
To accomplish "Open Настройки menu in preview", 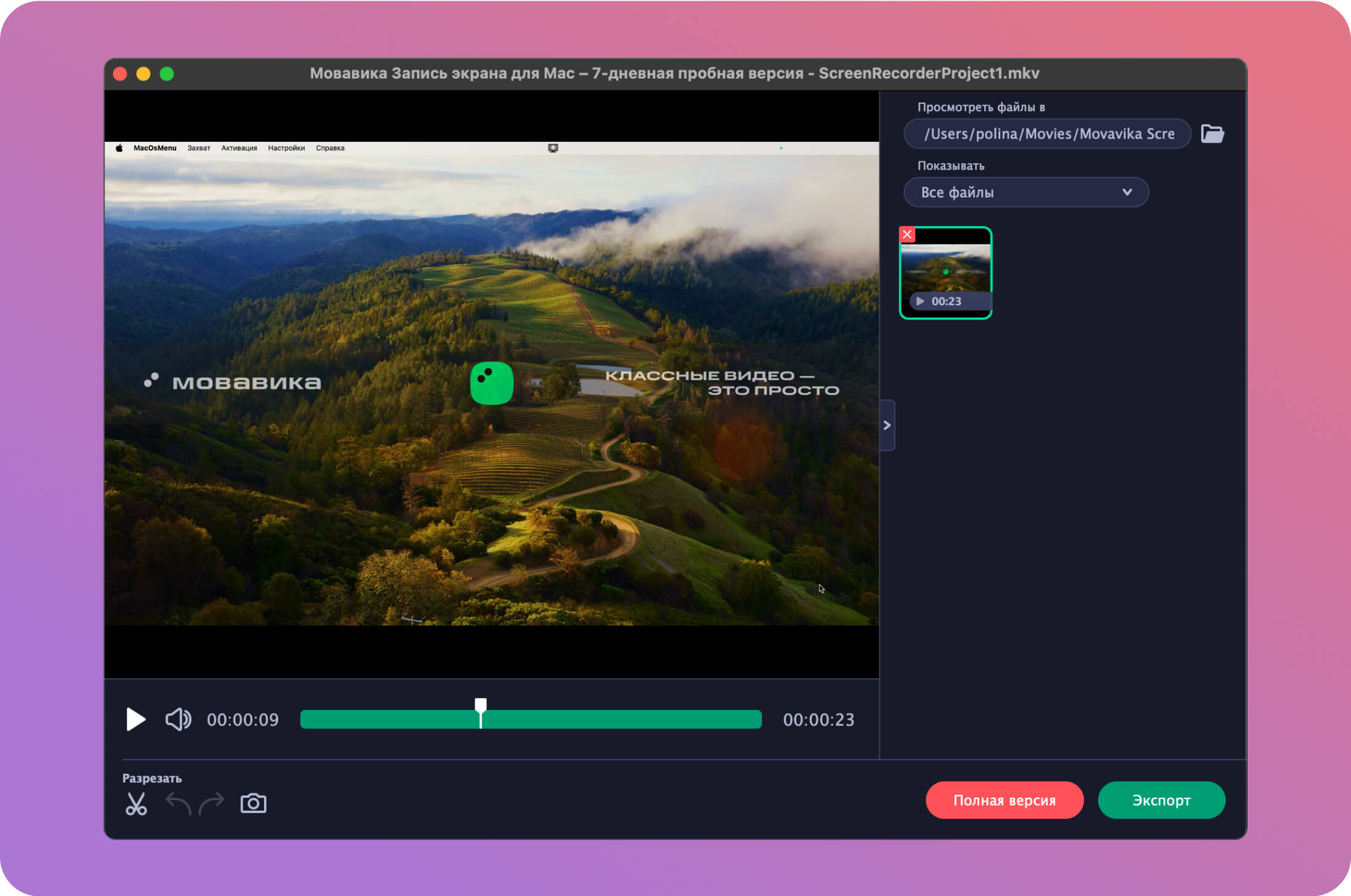I will pyautogui.click(x=286, y=148).
